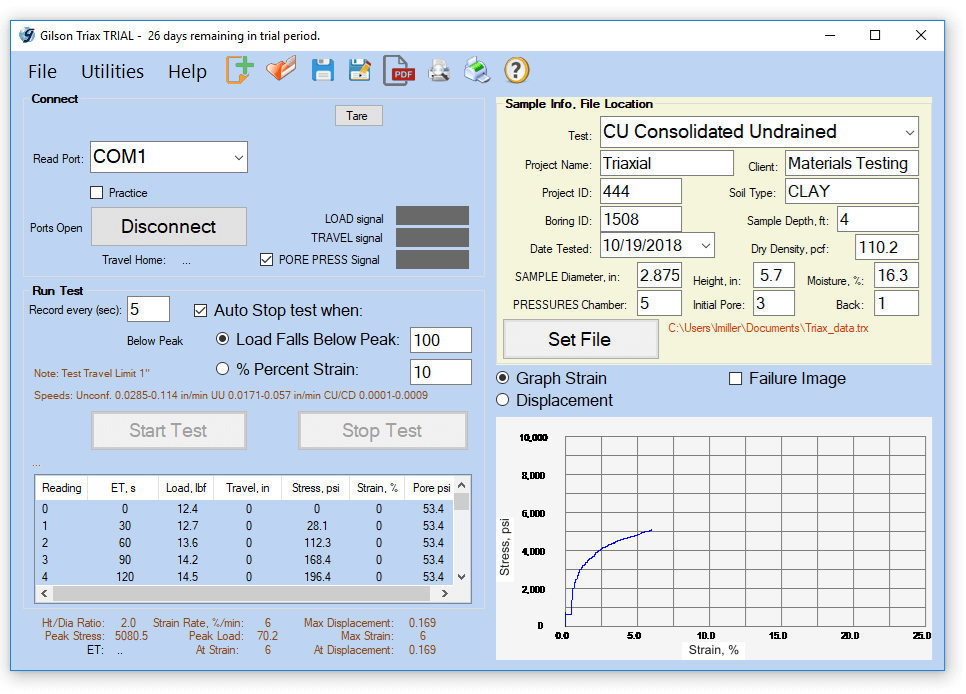Click the Pore psi column header
Image resolution: width=966 pixels, height=694 pixels.
tap(431, 488)
